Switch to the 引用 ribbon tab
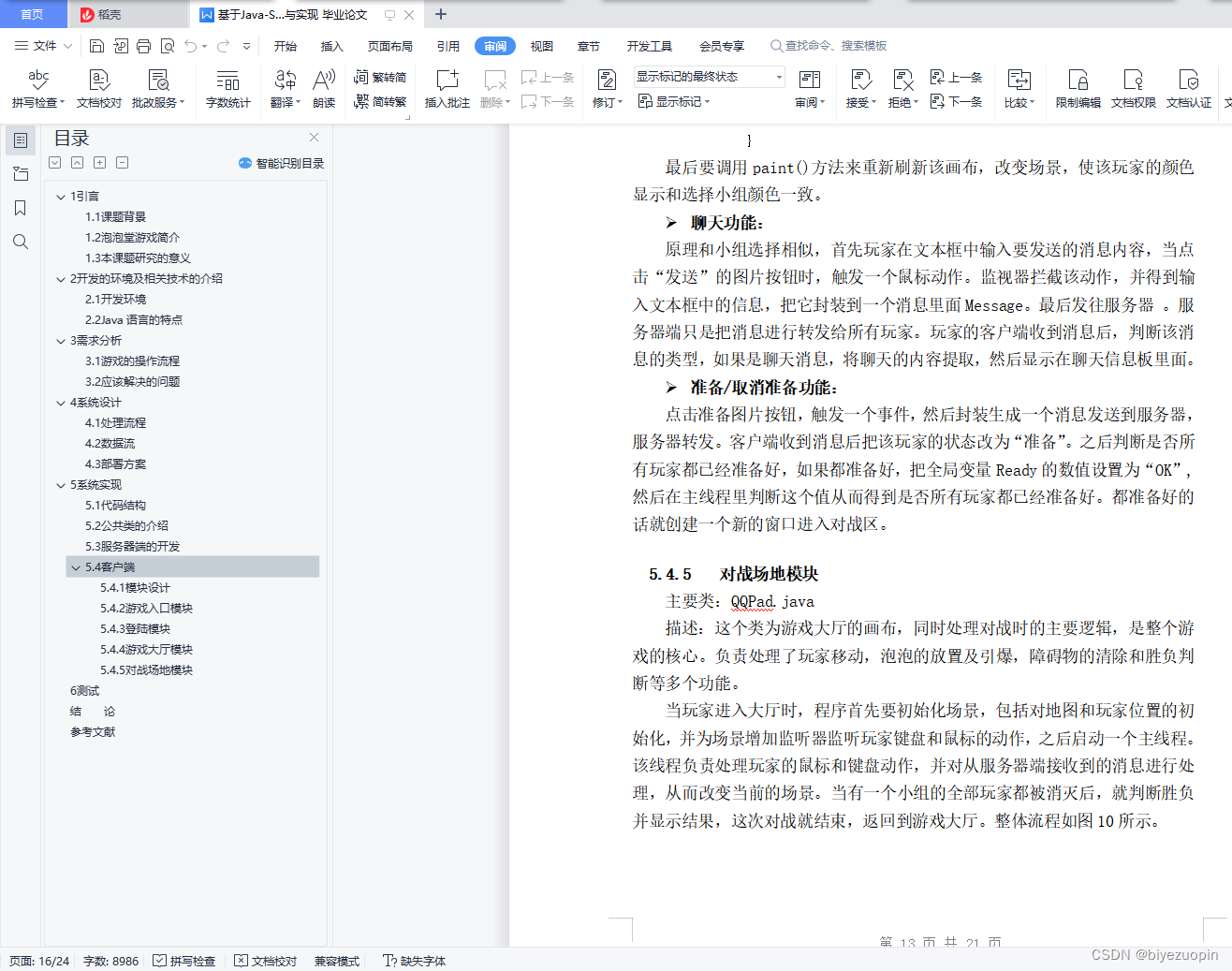Viewport: 1232px width, 971px height. pos(448,46)
